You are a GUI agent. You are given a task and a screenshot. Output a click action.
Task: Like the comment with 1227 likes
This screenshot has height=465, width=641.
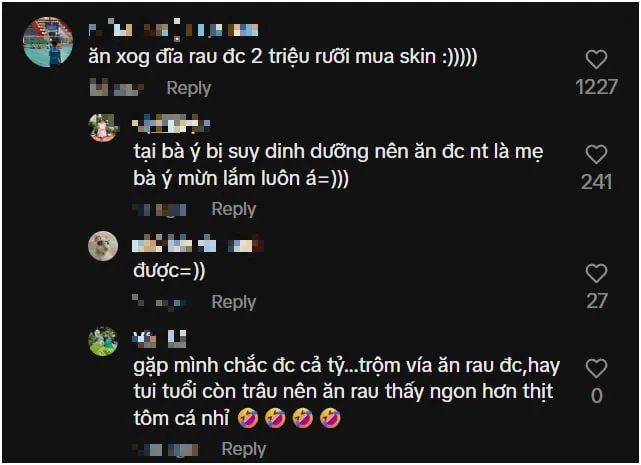(596, 59)
